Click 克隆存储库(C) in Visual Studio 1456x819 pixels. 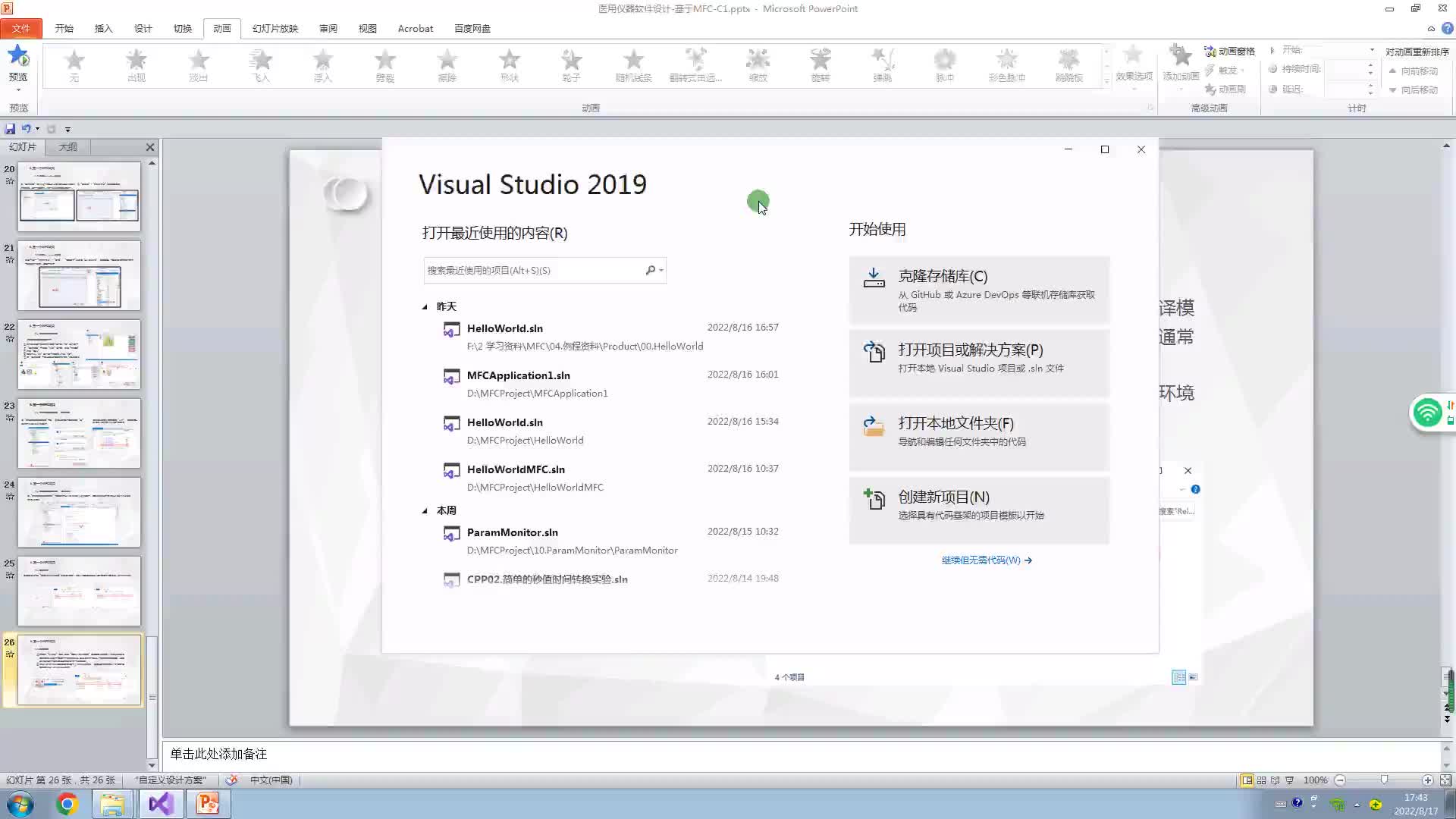click(979, 290)
